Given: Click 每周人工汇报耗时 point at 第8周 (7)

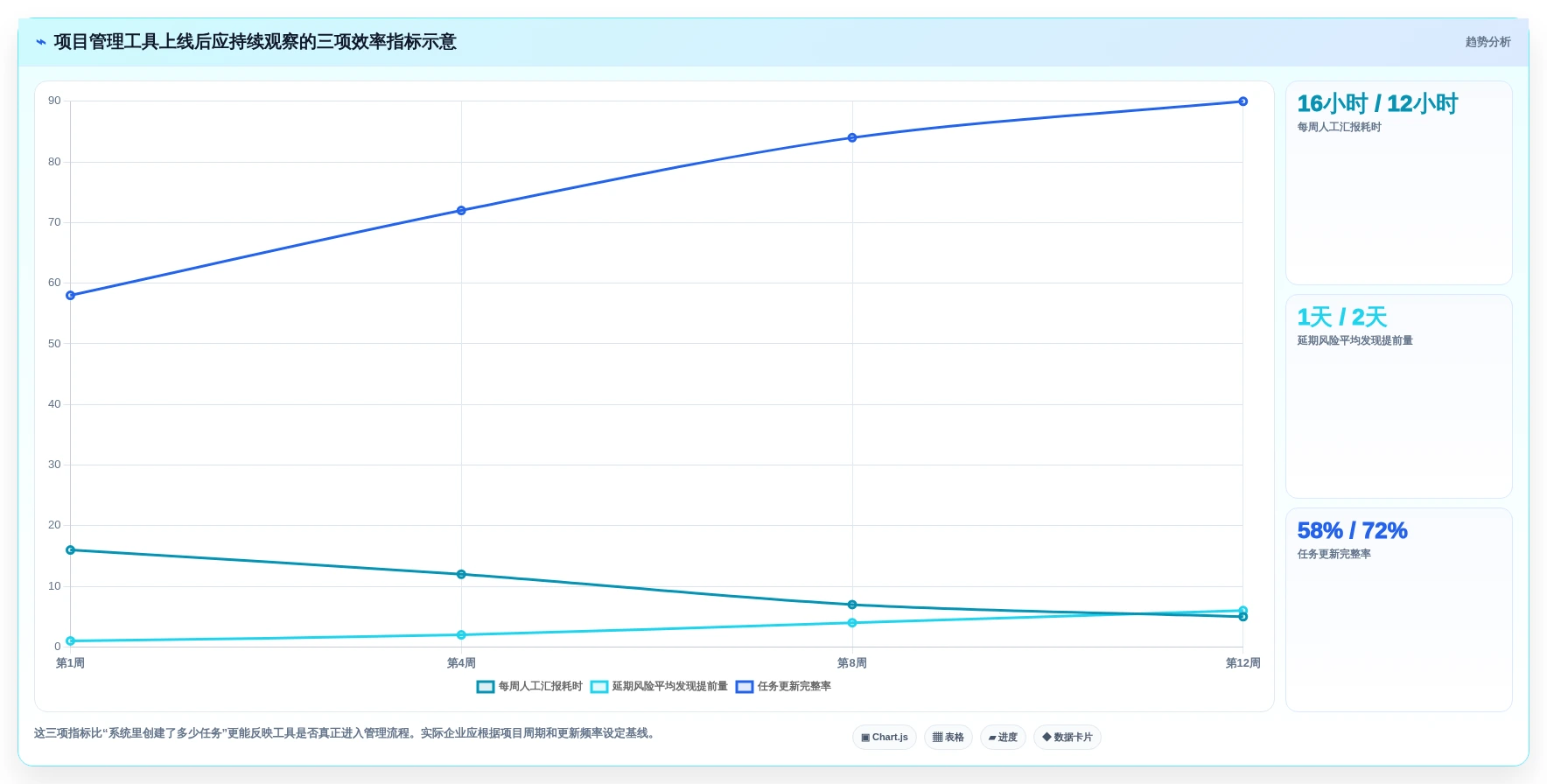Looking at the screenshot, I should pyautogui.click(x=852, y=605).
